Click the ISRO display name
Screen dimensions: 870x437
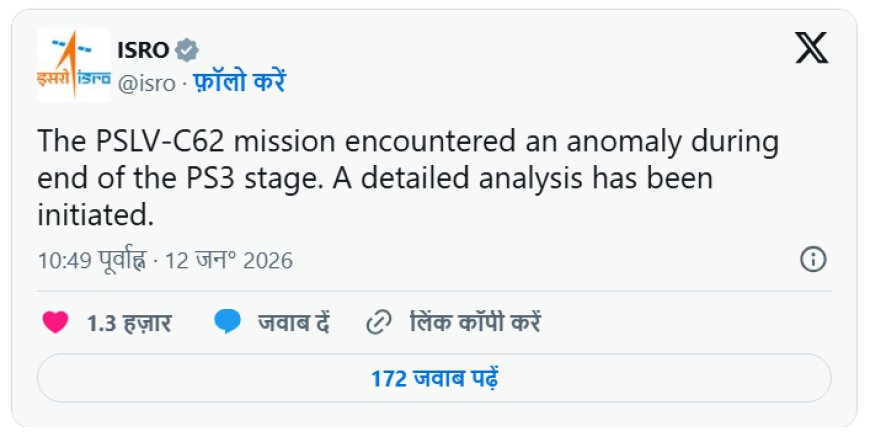(143, 50)
